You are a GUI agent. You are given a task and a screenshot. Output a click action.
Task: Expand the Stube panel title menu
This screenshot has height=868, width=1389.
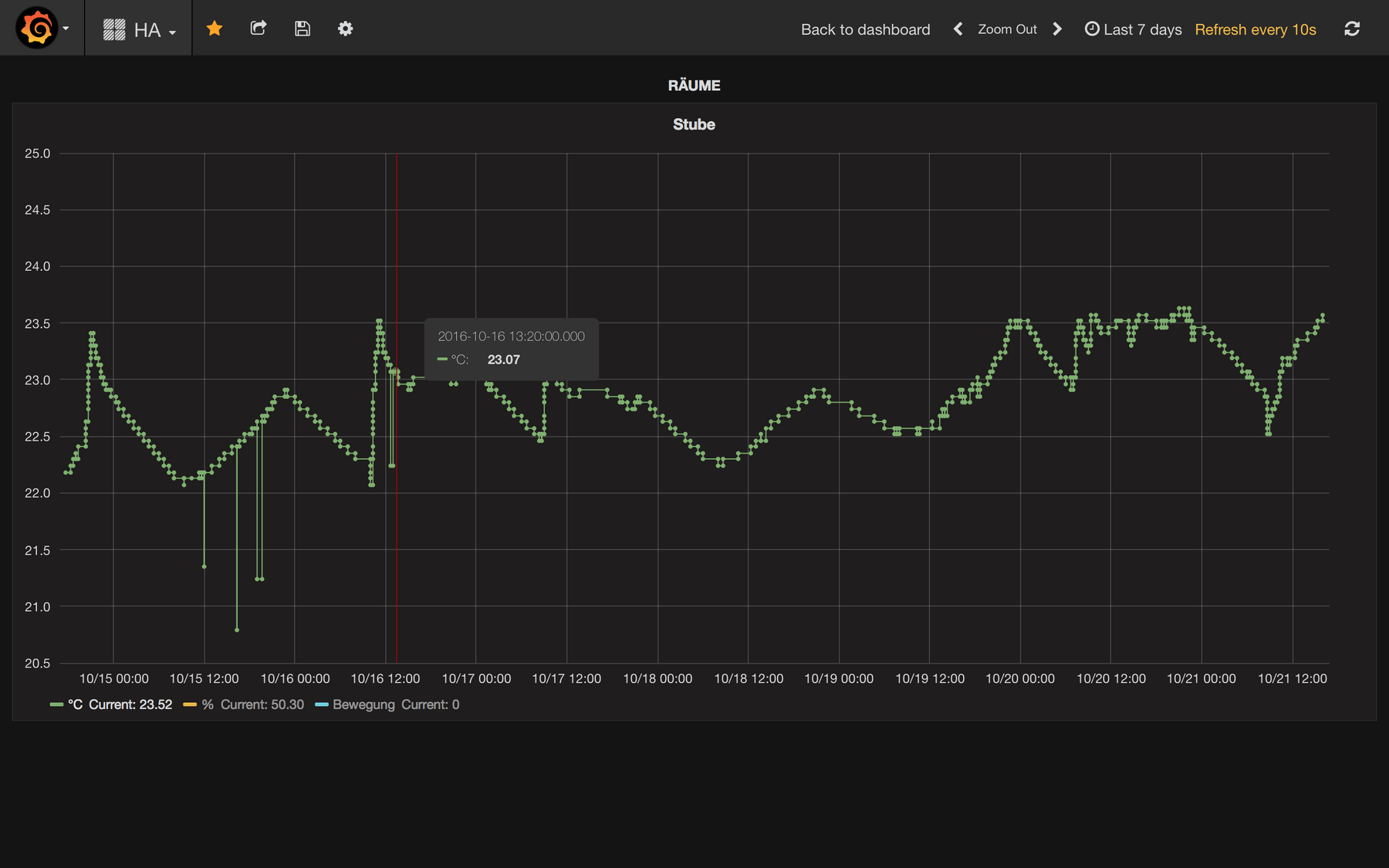coord(694,124)
